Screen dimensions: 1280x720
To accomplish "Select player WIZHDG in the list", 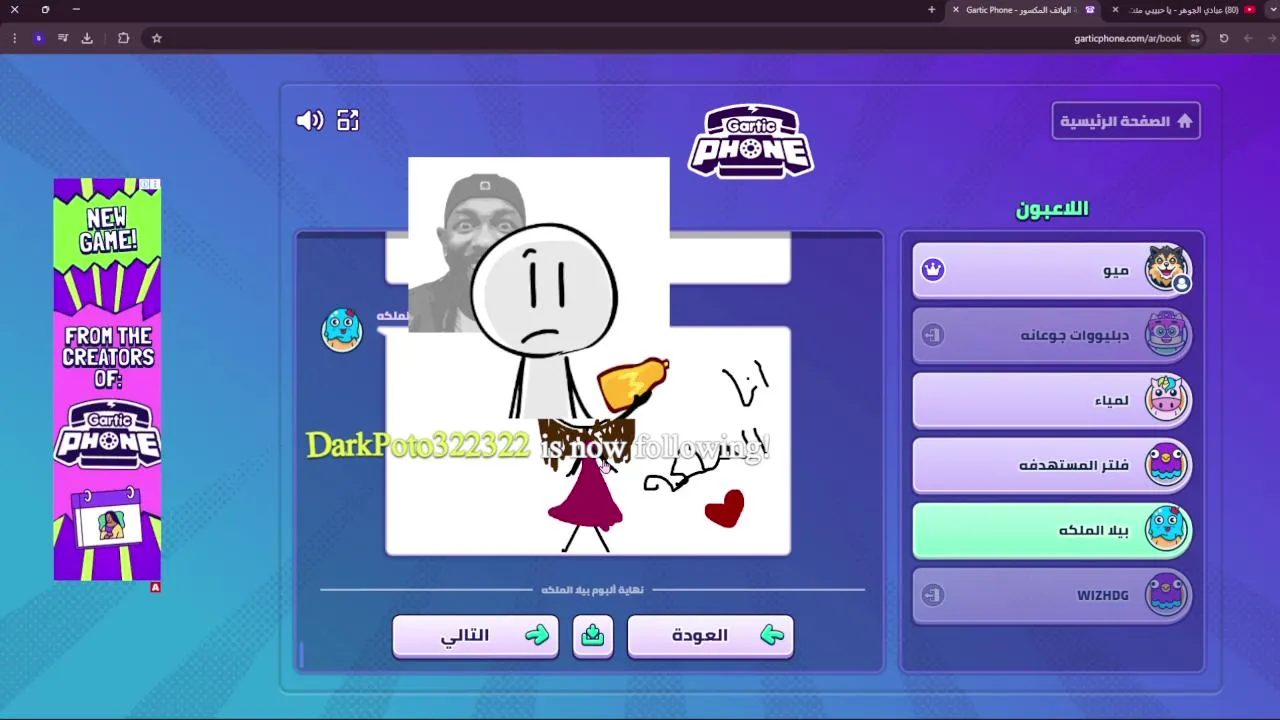I will click(x=1052, y=595).
